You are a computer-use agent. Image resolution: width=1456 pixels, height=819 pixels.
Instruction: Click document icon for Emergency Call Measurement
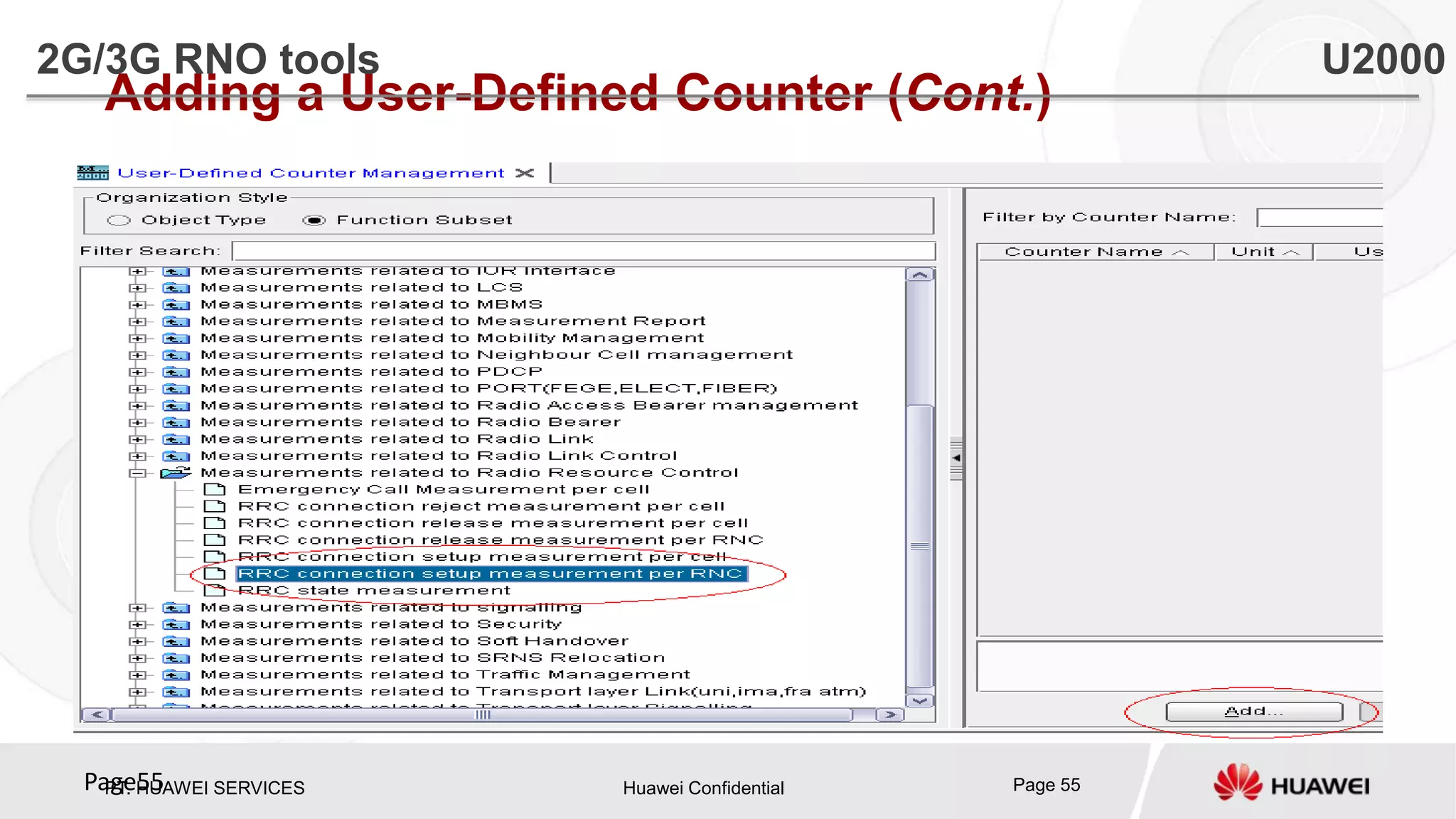(x=215, y=490)
